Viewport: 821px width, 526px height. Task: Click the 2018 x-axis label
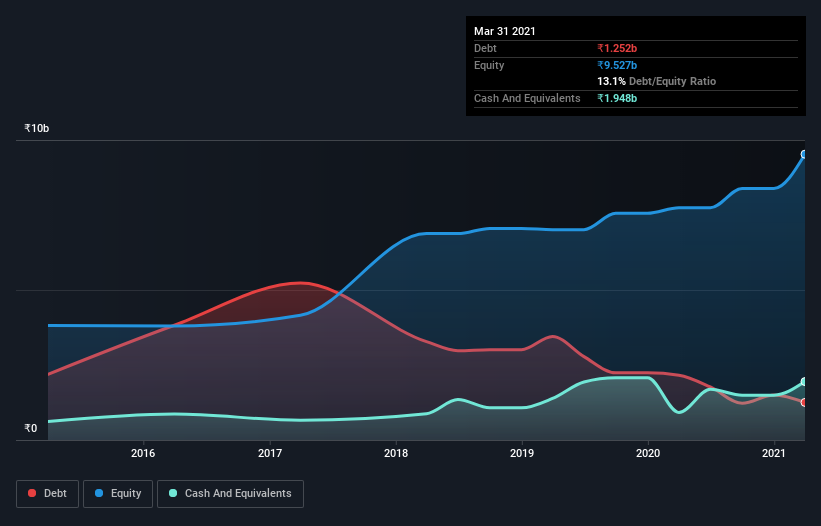pyautogui.click(x=396, y=453)
